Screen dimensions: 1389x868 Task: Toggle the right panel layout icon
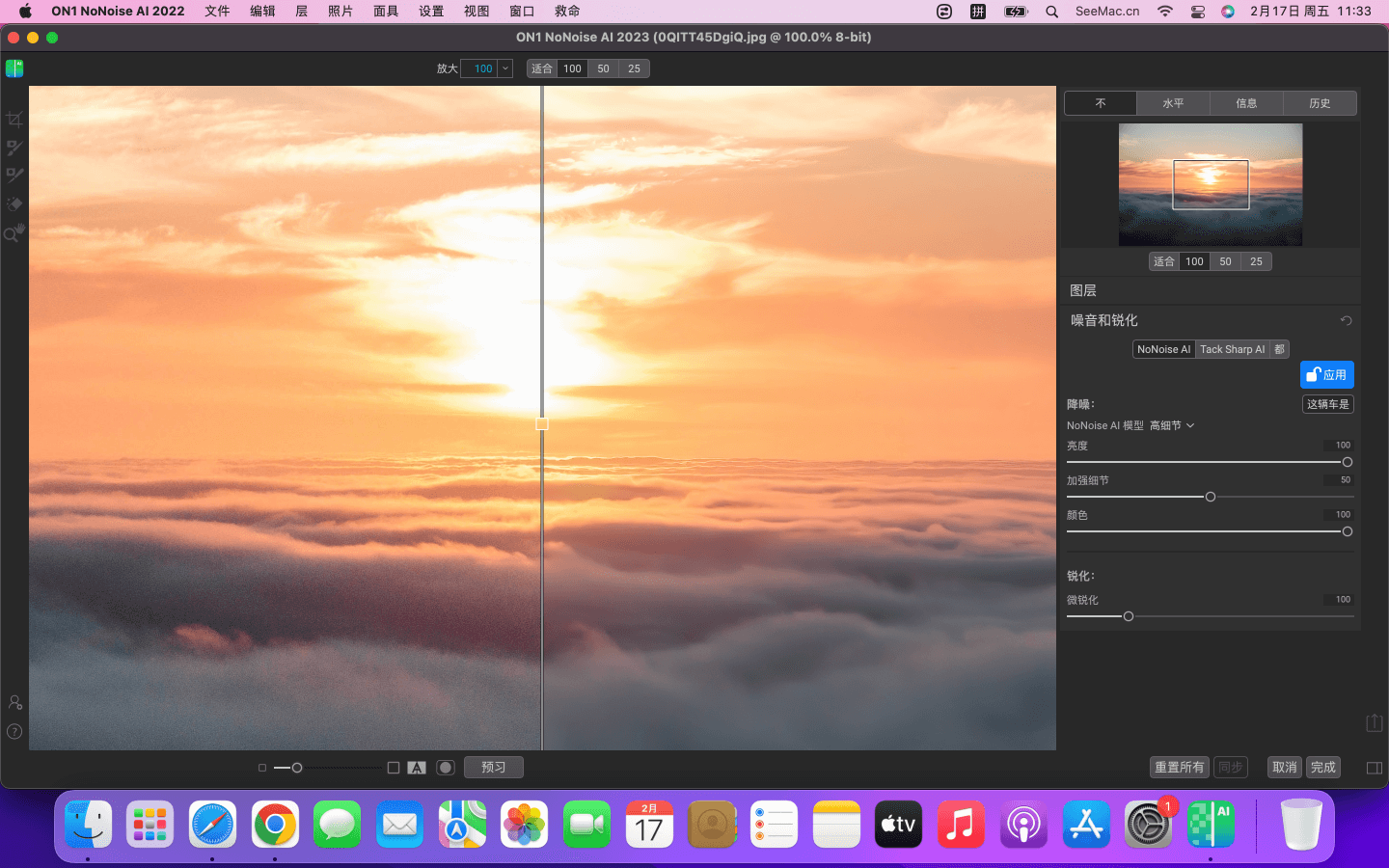click(x=1375, y=768)
